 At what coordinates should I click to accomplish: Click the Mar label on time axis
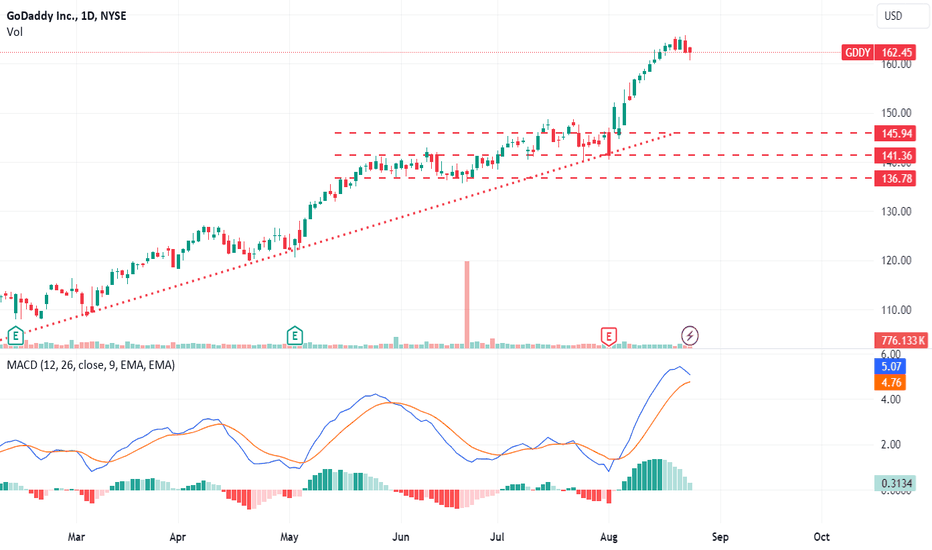[x=76, y=537]
